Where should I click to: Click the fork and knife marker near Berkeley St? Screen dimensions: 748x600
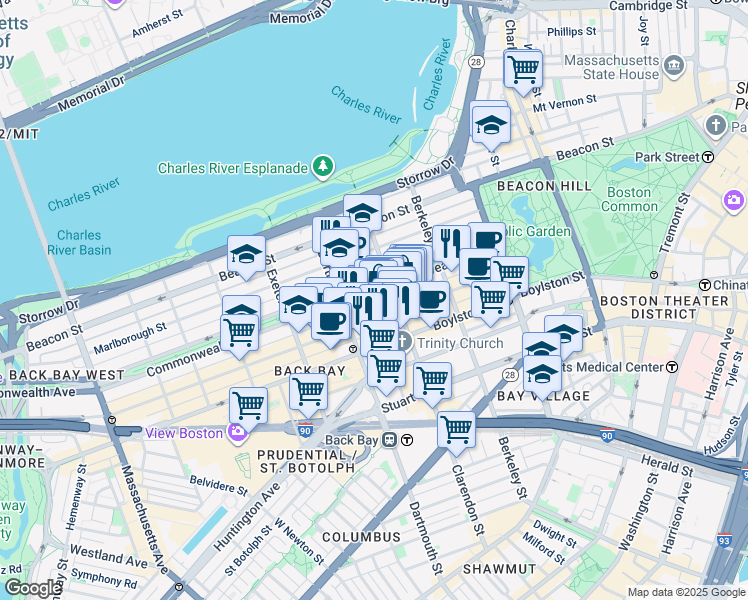(451, 244)
